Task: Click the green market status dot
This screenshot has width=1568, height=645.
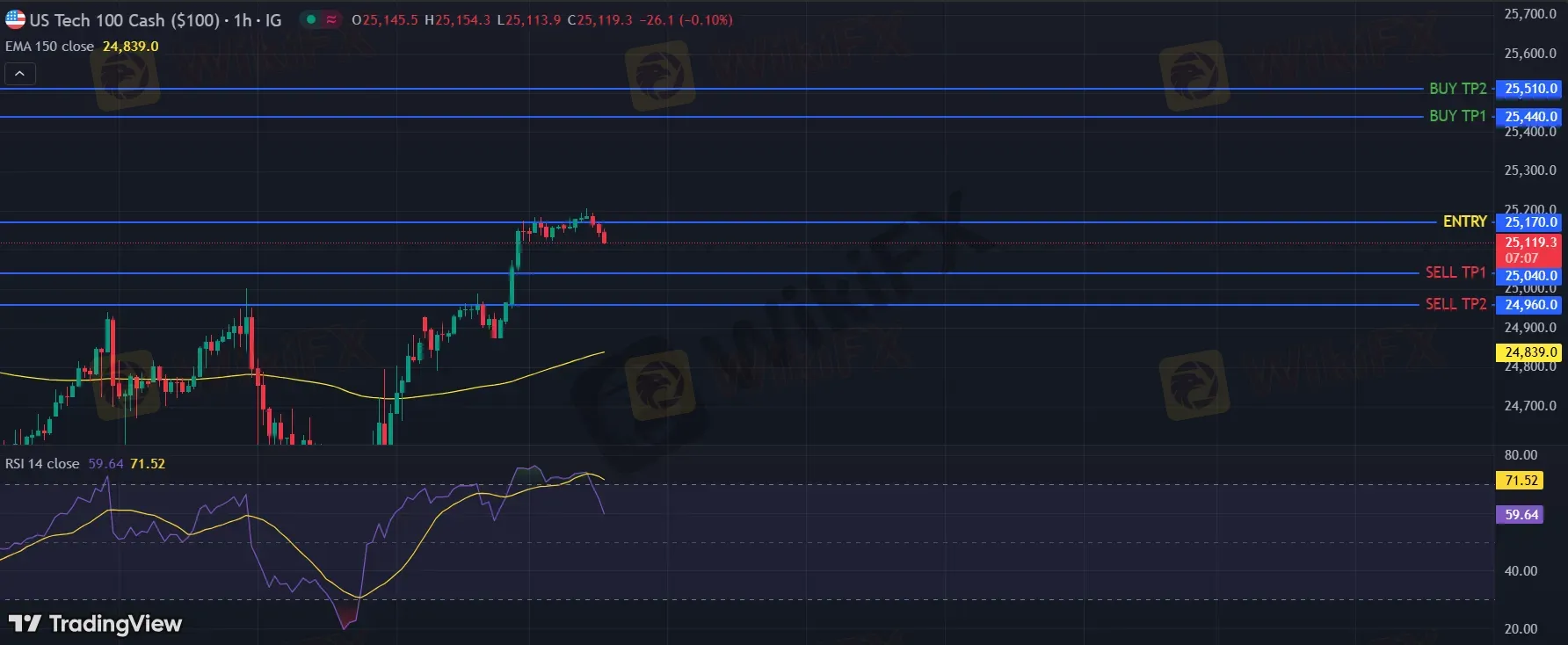Action: pyautogui.click(x=310, y=19)
